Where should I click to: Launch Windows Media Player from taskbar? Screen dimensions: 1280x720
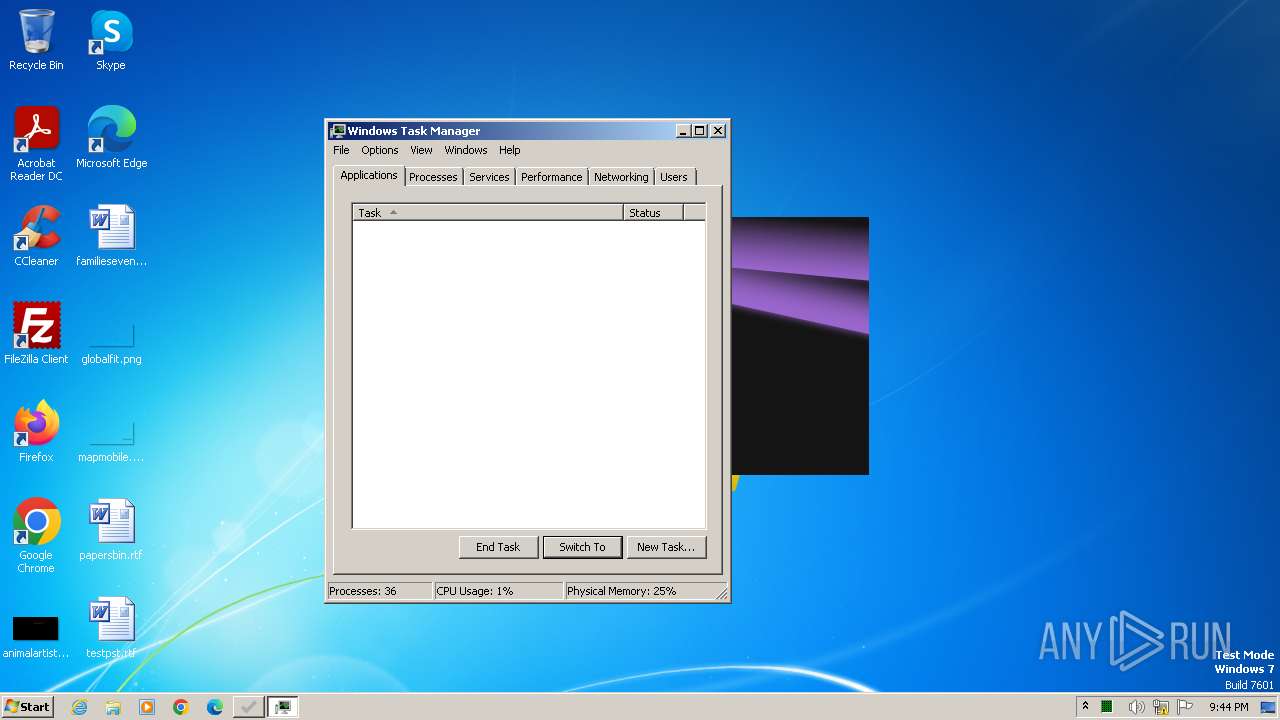(147, 707)
